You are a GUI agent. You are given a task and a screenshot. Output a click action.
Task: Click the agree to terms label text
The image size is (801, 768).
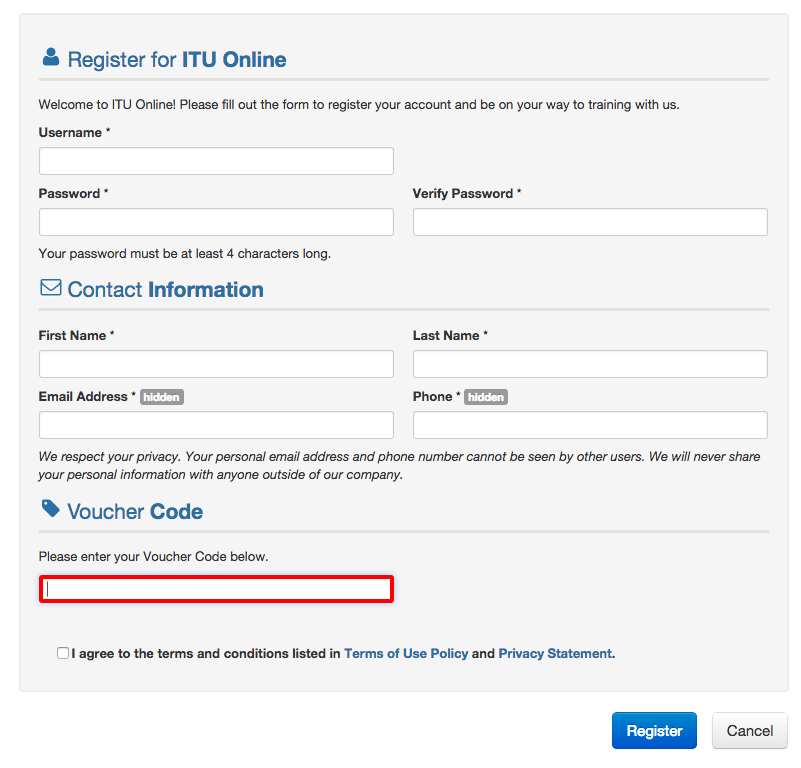tap(343, 654)
